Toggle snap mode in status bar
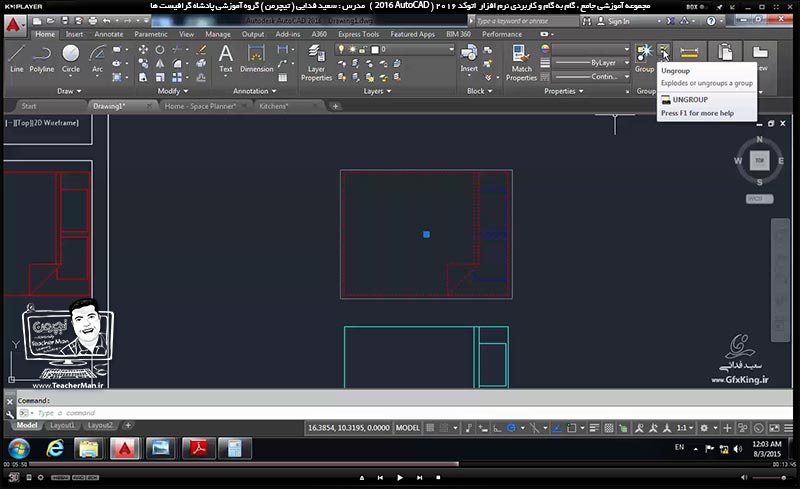 [x=445, y=428]
